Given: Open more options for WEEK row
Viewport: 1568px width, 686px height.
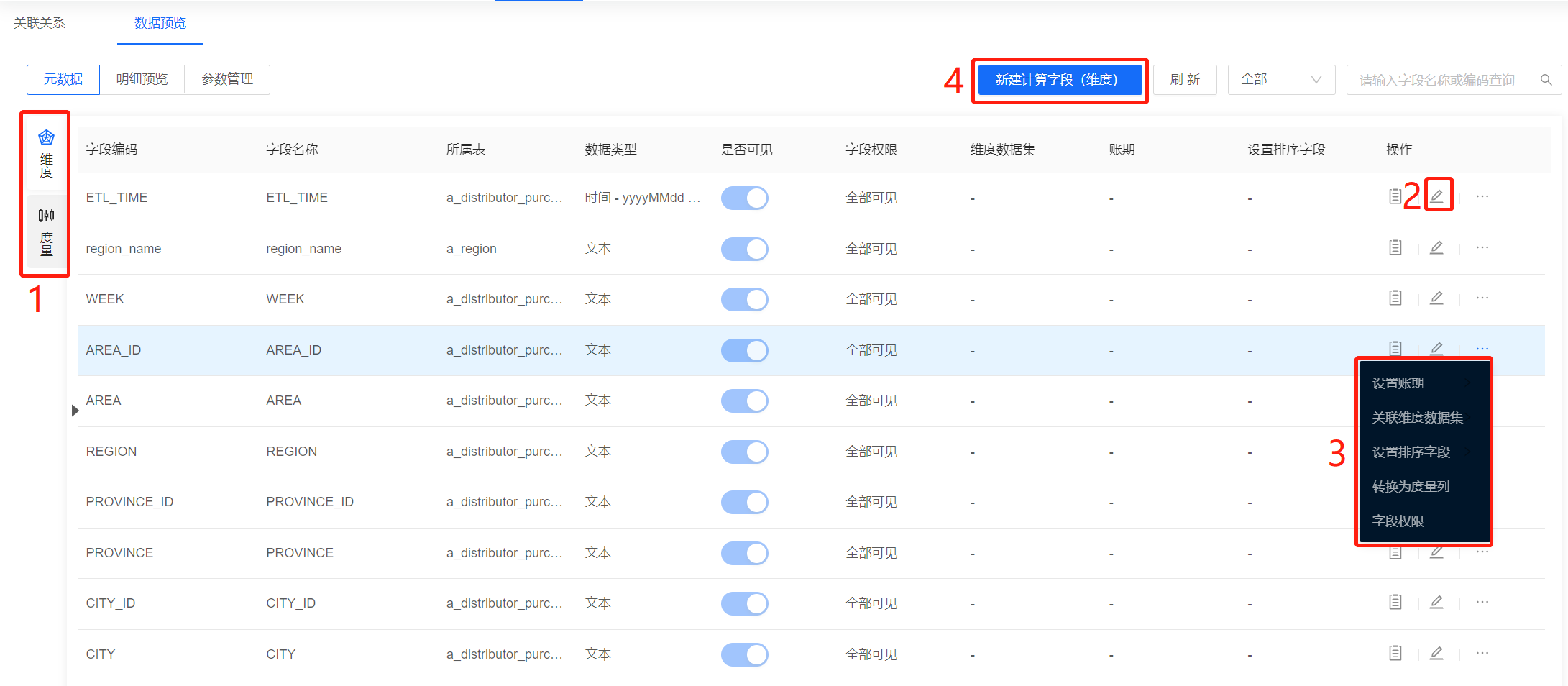Looking at the screenshot, I should click(x=1482, y=298).
